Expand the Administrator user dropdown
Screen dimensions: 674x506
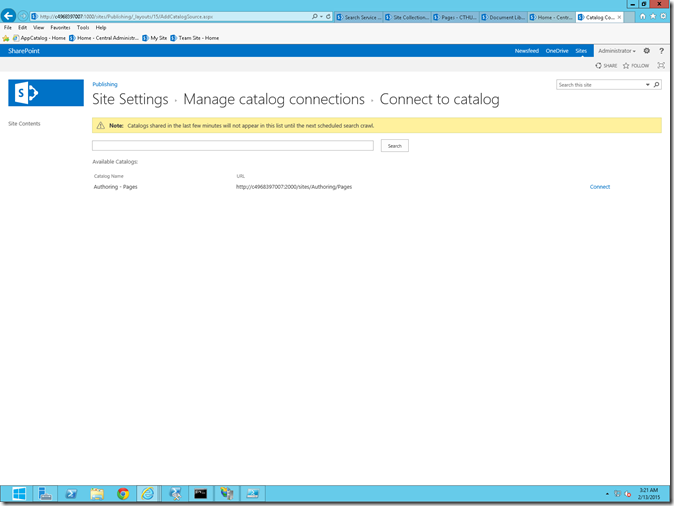pyautogui.click(x=616, y=51)
